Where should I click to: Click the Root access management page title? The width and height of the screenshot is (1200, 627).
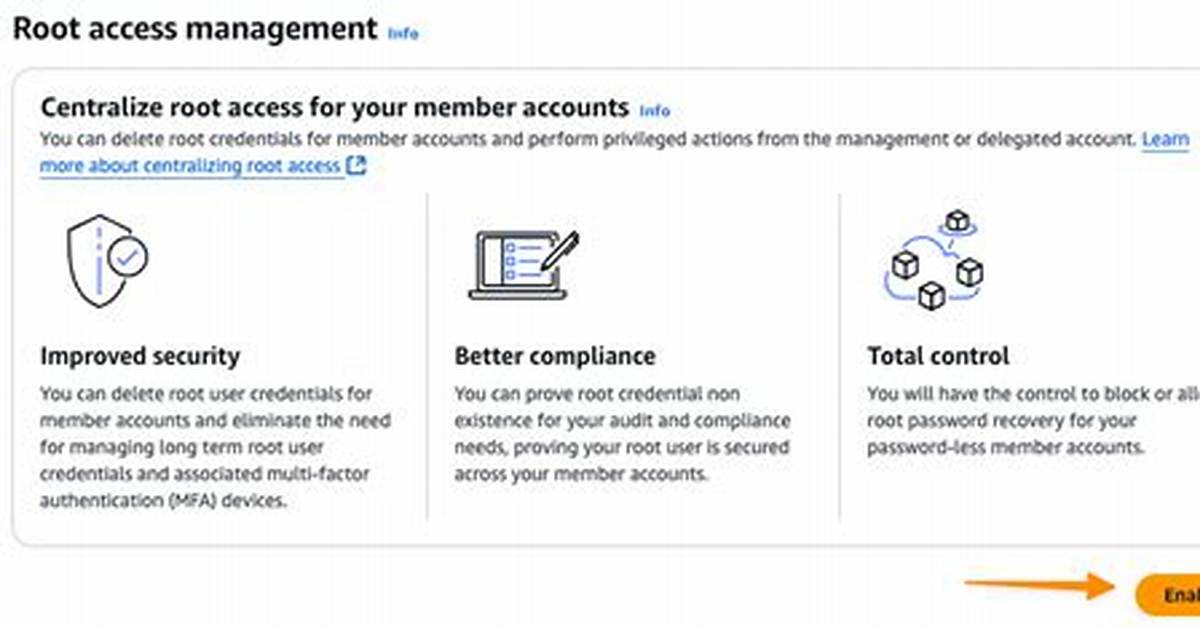(x=195, y=28)
